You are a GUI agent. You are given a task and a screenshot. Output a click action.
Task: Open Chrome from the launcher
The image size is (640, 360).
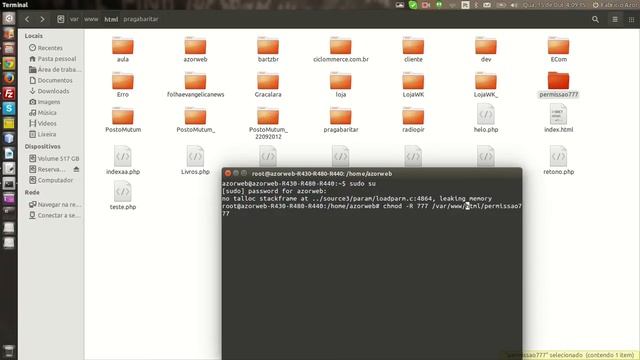(9, 63)
